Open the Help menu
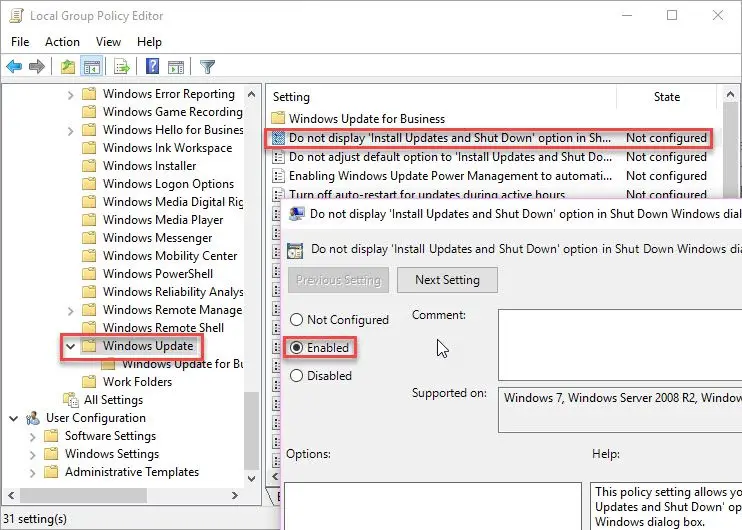The image size is (742, 530). point(149,42)
